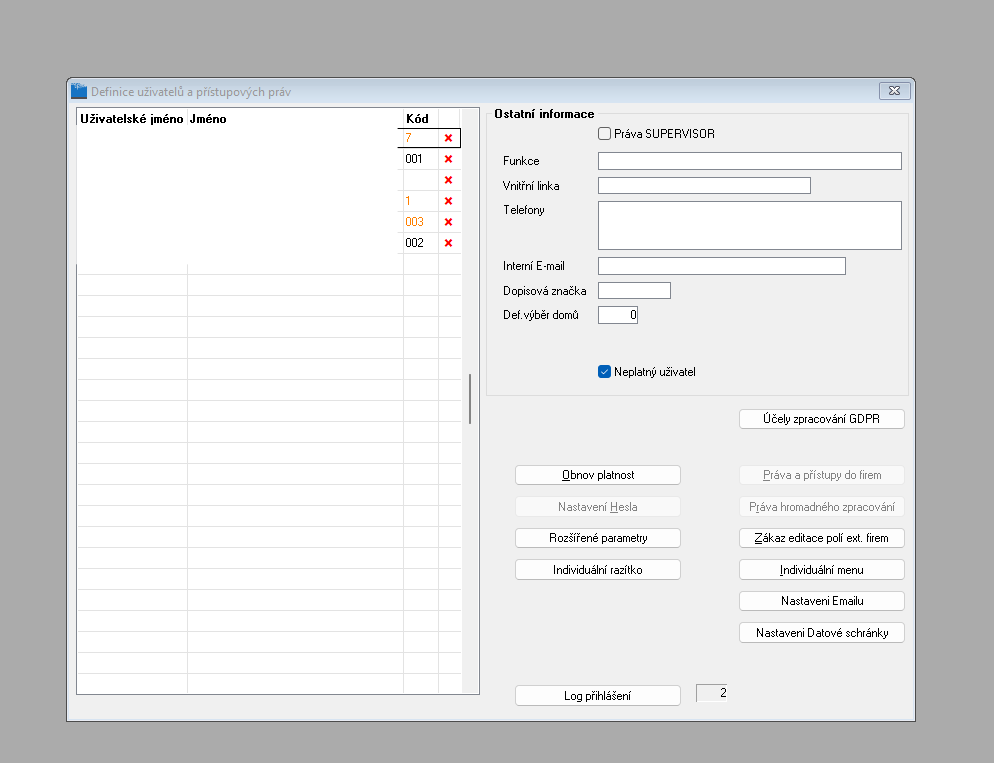Image resolution: width=994 pixels, height=763 pixels.
Task: Select the cell with code 001
Action: tap(421, 159)
